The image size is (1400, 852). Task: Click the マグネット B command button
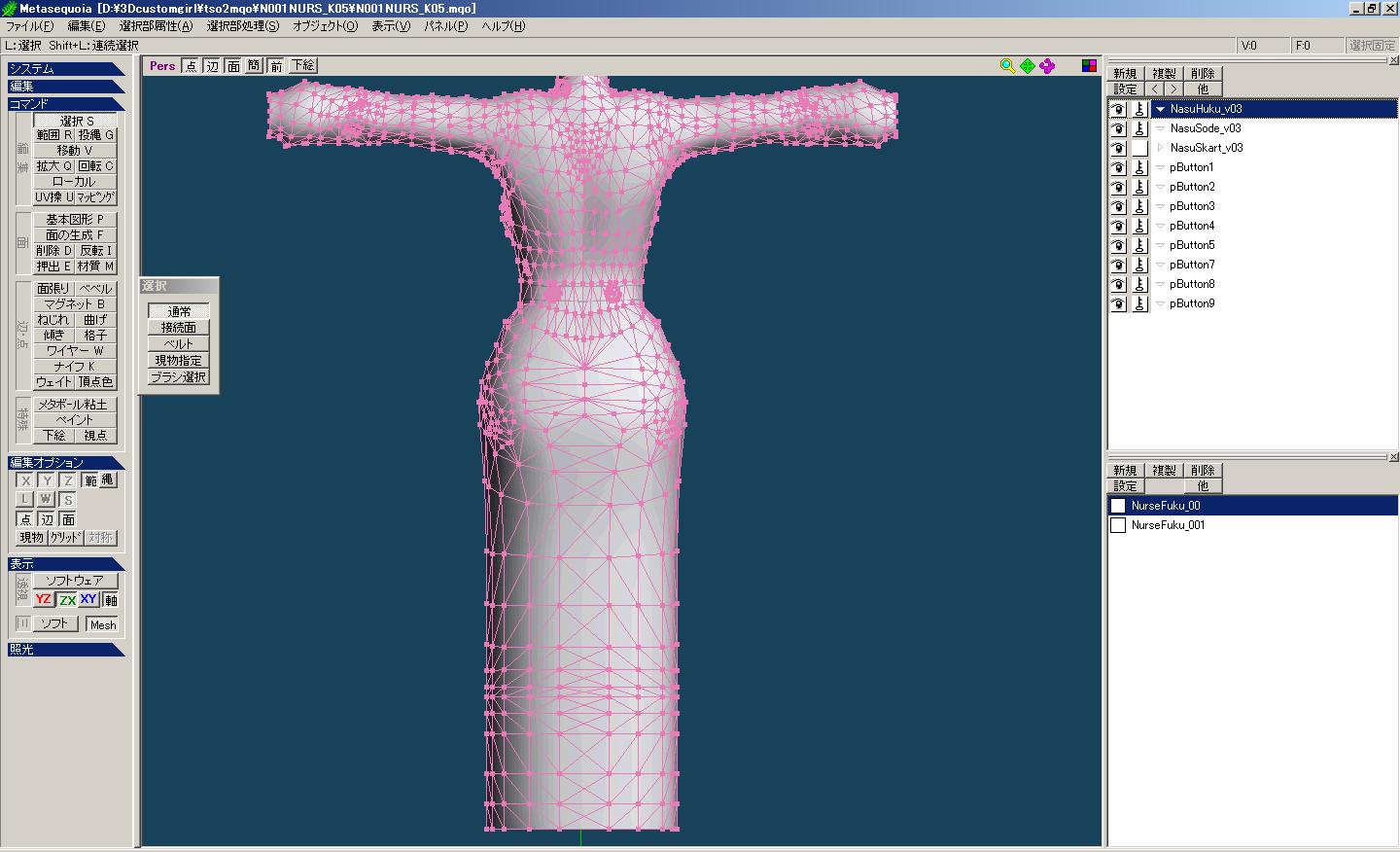pos(75,304)
